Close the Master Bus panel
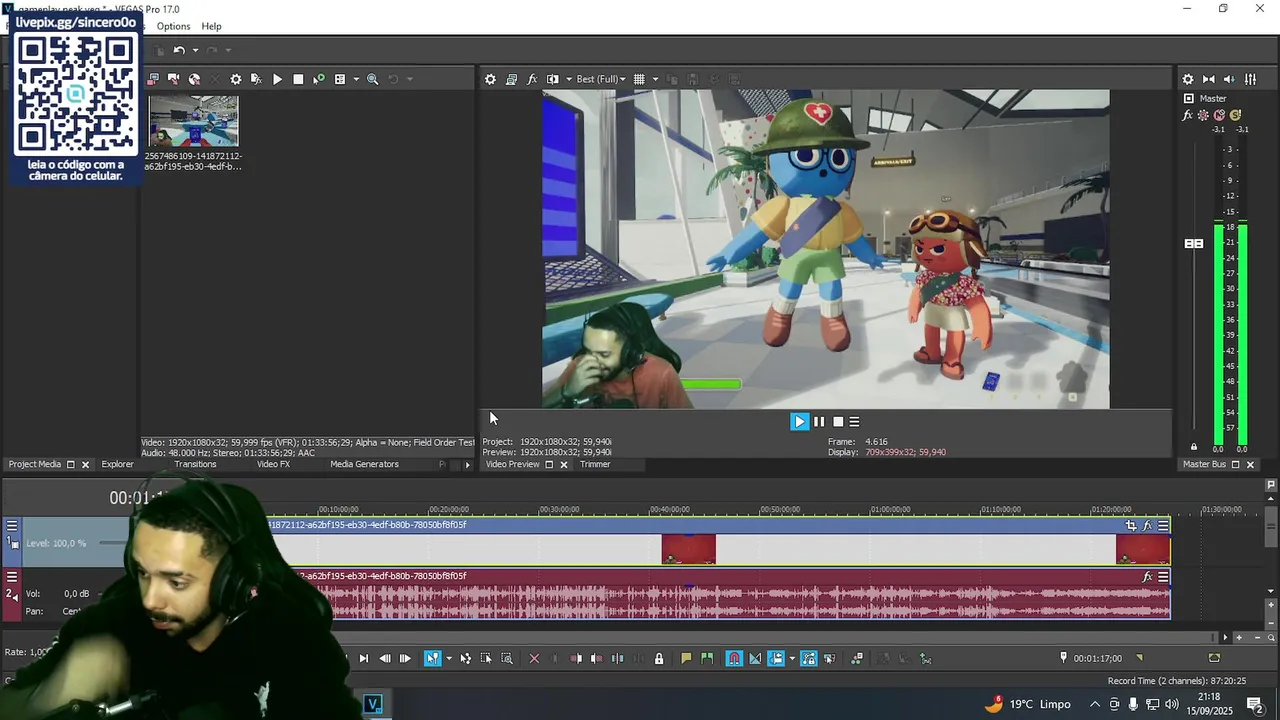 coord(1250,465)
